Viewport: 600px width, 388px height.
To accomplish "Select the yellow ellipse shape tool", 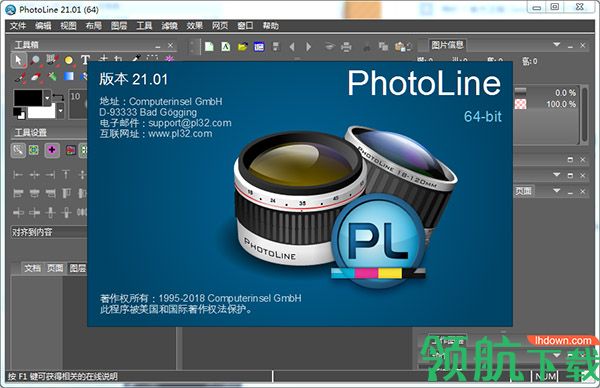I will tap(68, 60).
